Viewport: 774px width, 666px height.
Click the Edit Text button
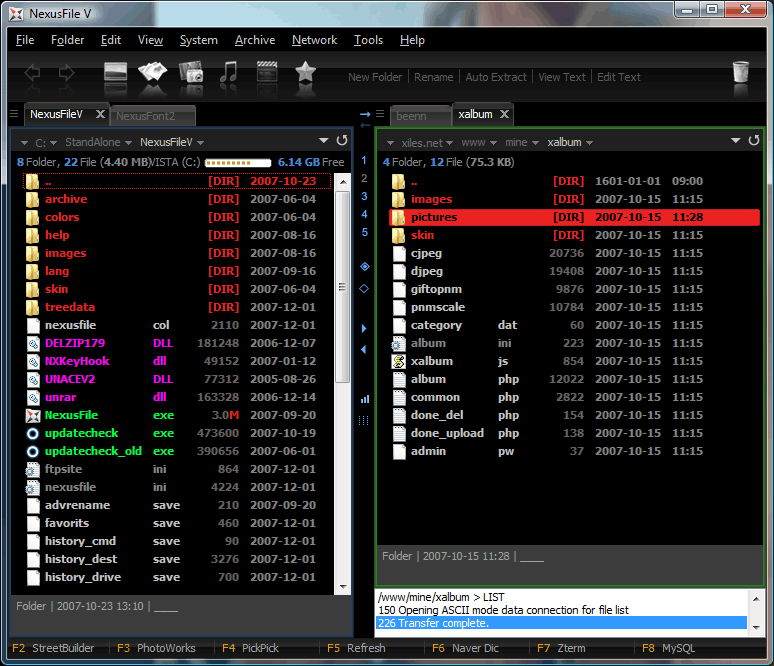619,77
